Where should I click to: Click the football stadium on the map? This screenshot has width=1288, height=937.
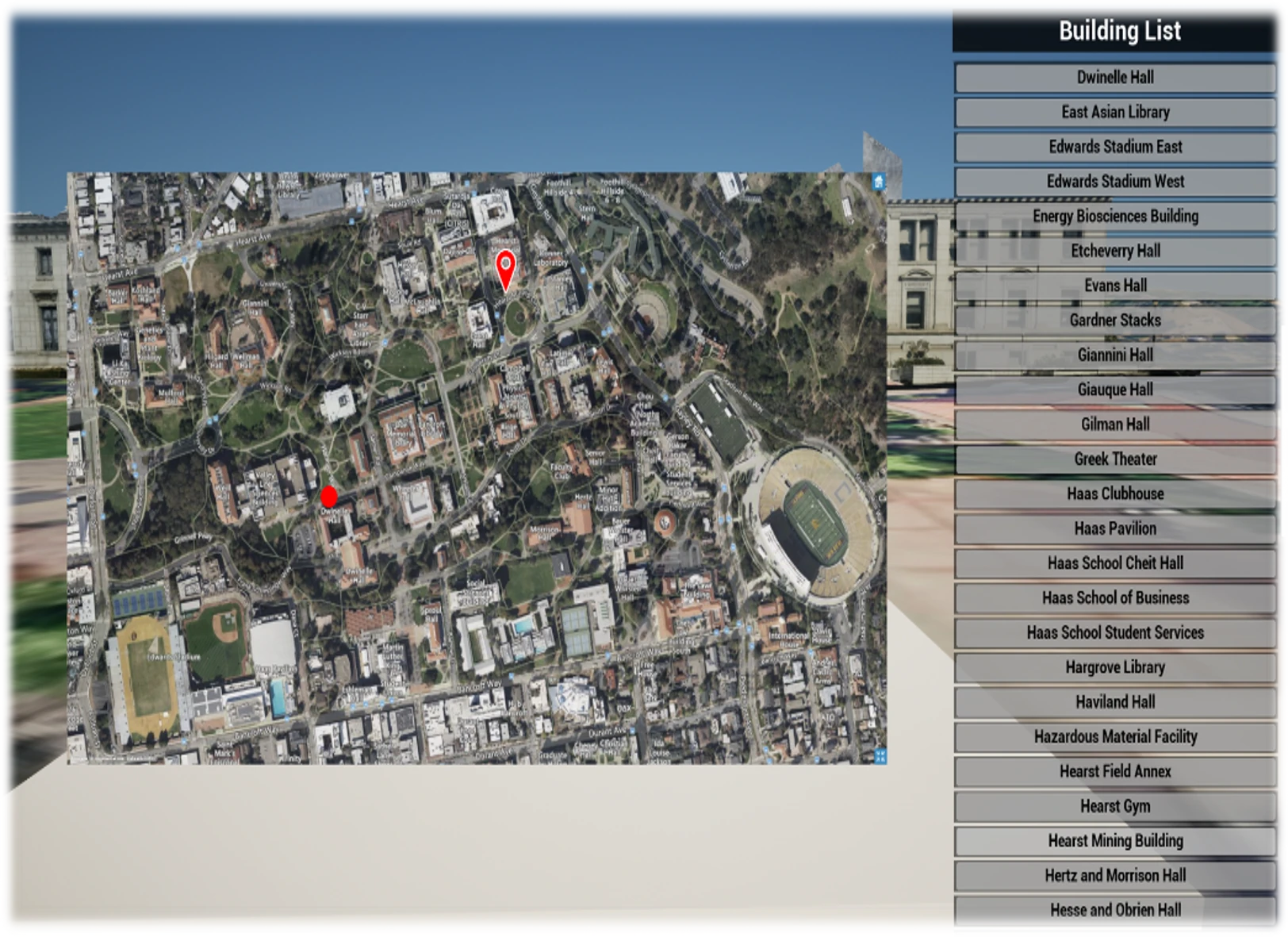tap(815, 524)
